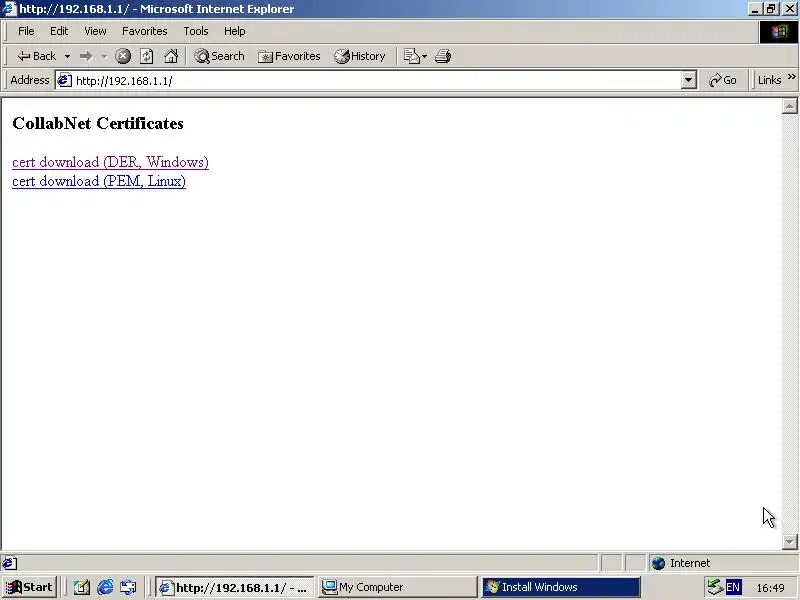The image size is (800, 600).
Task: Click the 16:49 system clock
Action: pos(770,588)
